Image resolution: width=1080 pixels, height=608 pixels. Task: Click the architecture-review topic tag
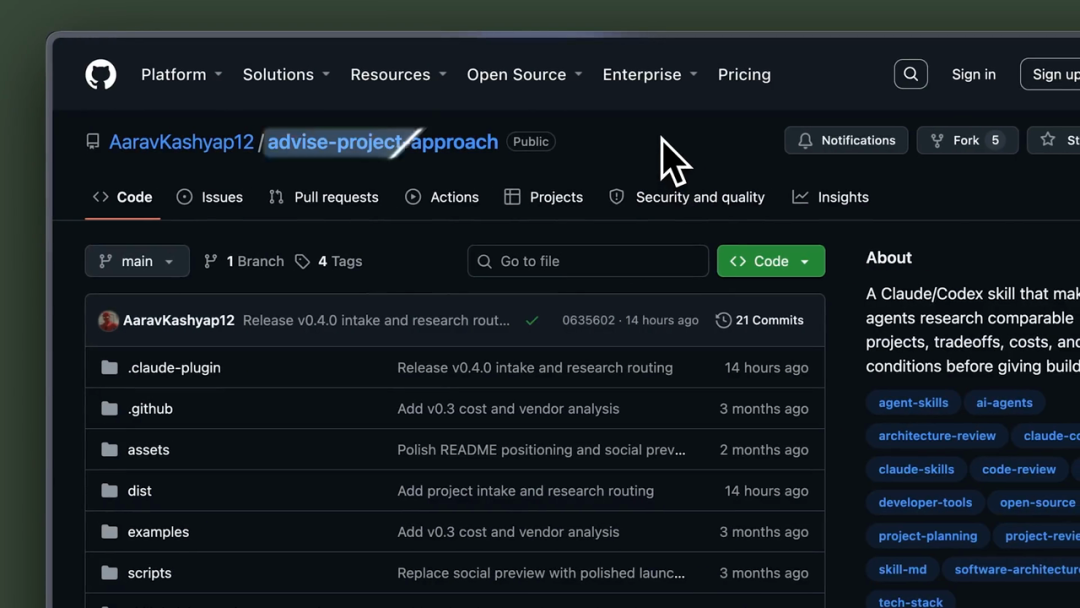coord(937,436)
